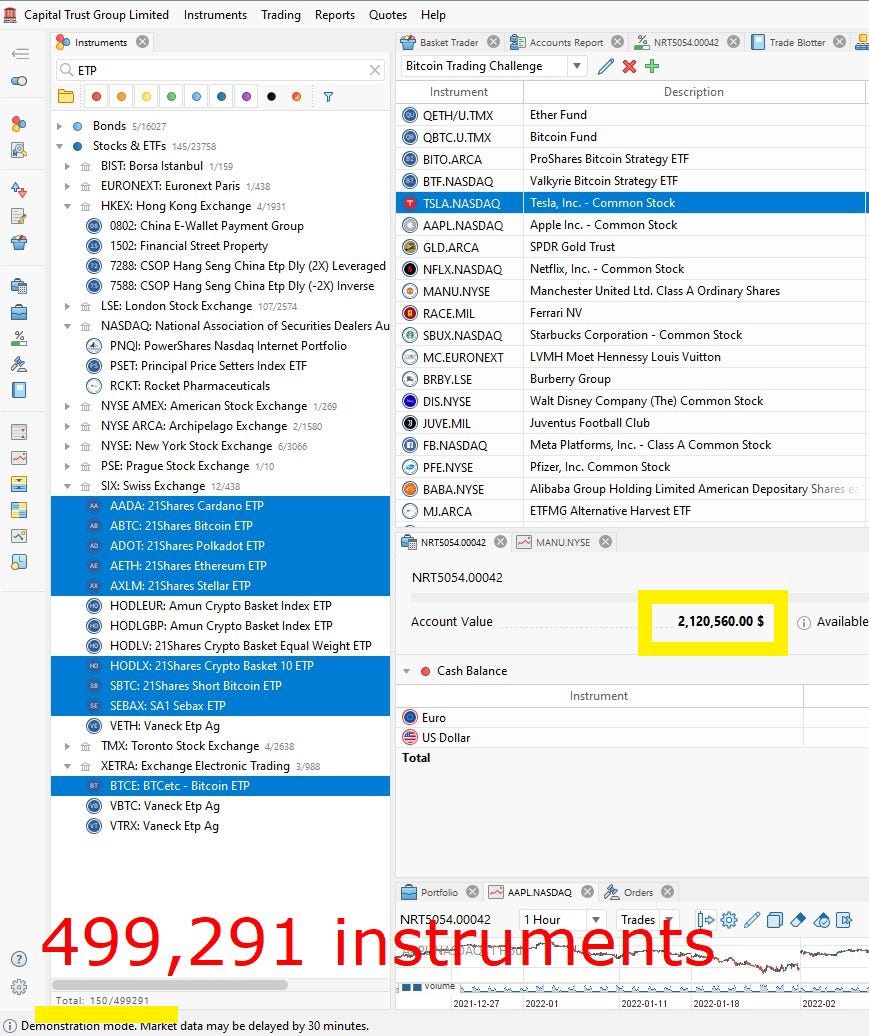This screenshot has height=1036, width=869.
Task: Switch to the Basket Trader tab
Action: (x=448, y=42)
